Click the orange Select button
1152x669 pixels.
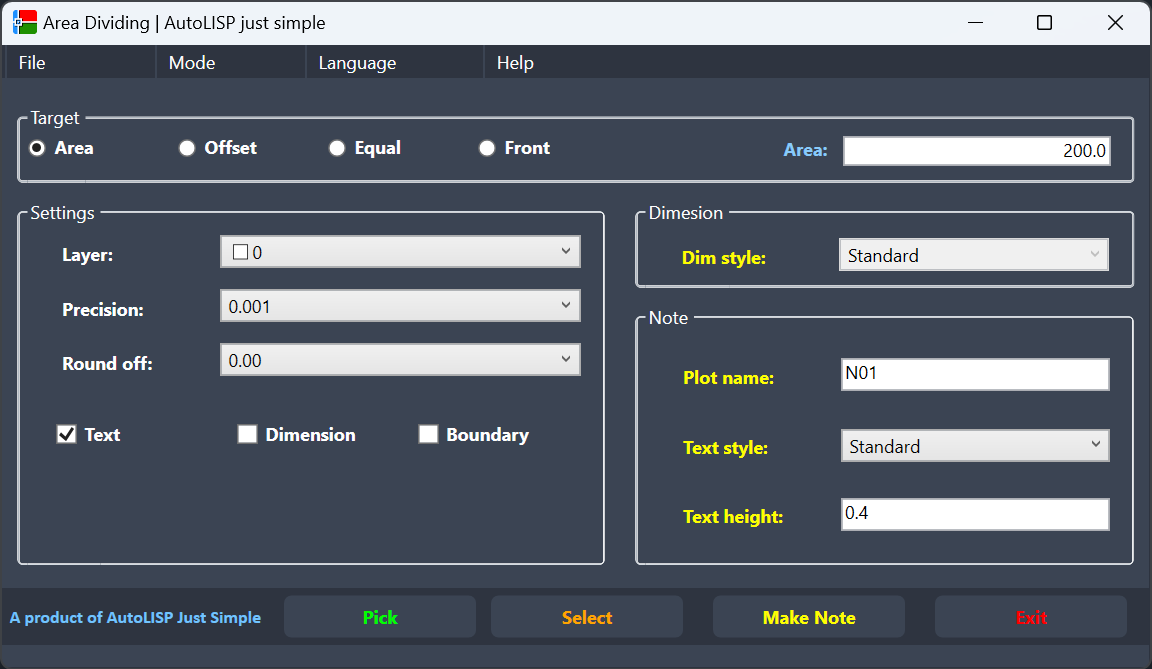click(x=587, y=617)
